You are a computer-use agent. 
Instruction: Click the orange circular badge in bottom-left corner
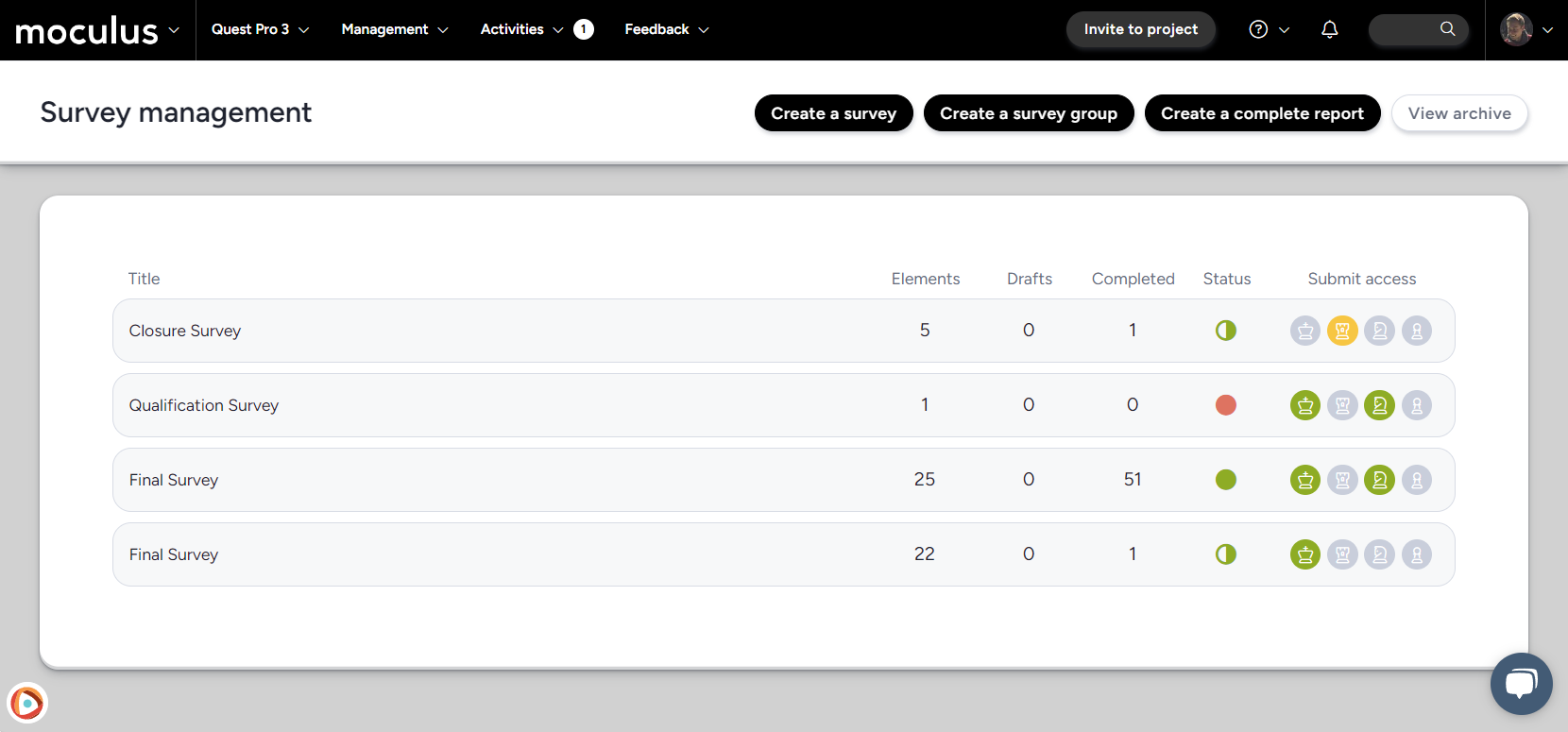[27, 703]
